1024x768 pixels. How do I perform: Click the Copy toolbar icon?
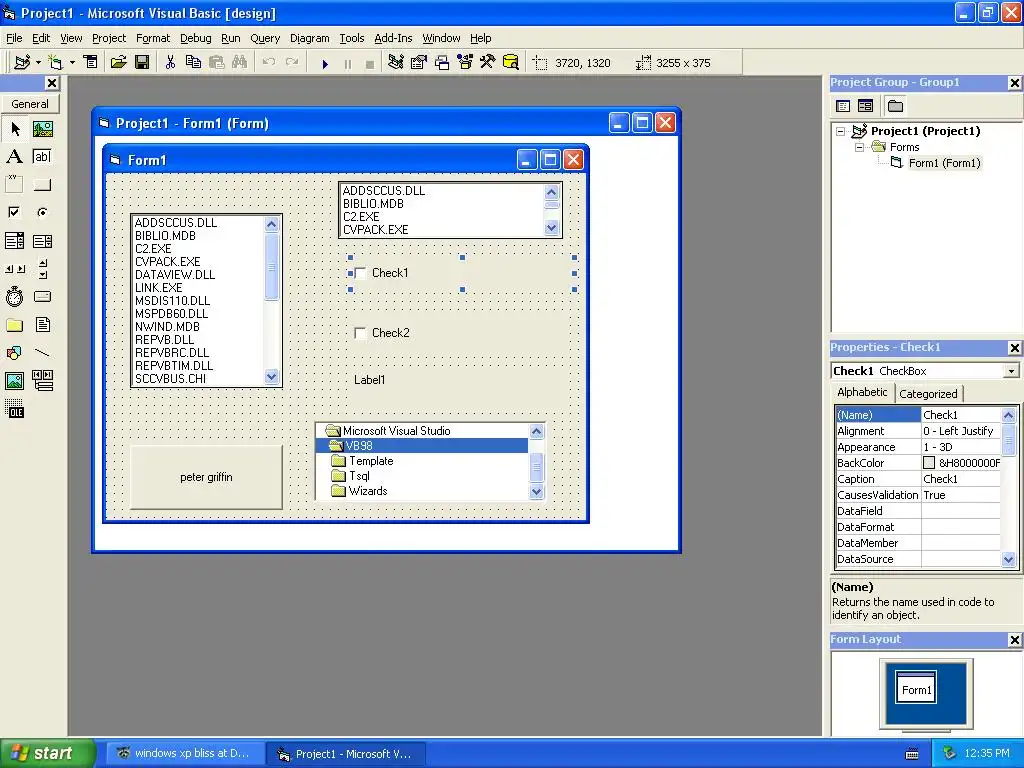[193, 62]
